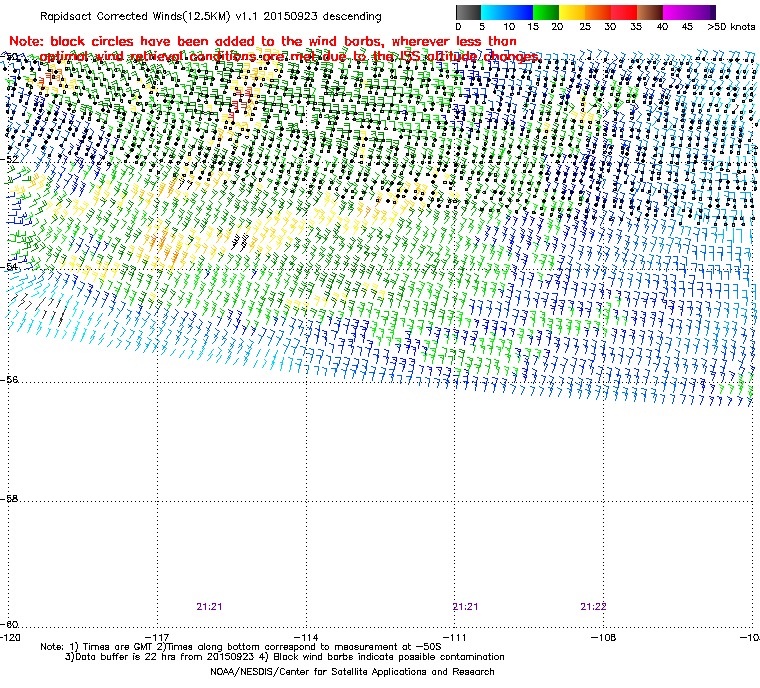This screenshot has width=760, height=688.
Task: Click the '-114' longitude axis label
Action: coord(306,637)
